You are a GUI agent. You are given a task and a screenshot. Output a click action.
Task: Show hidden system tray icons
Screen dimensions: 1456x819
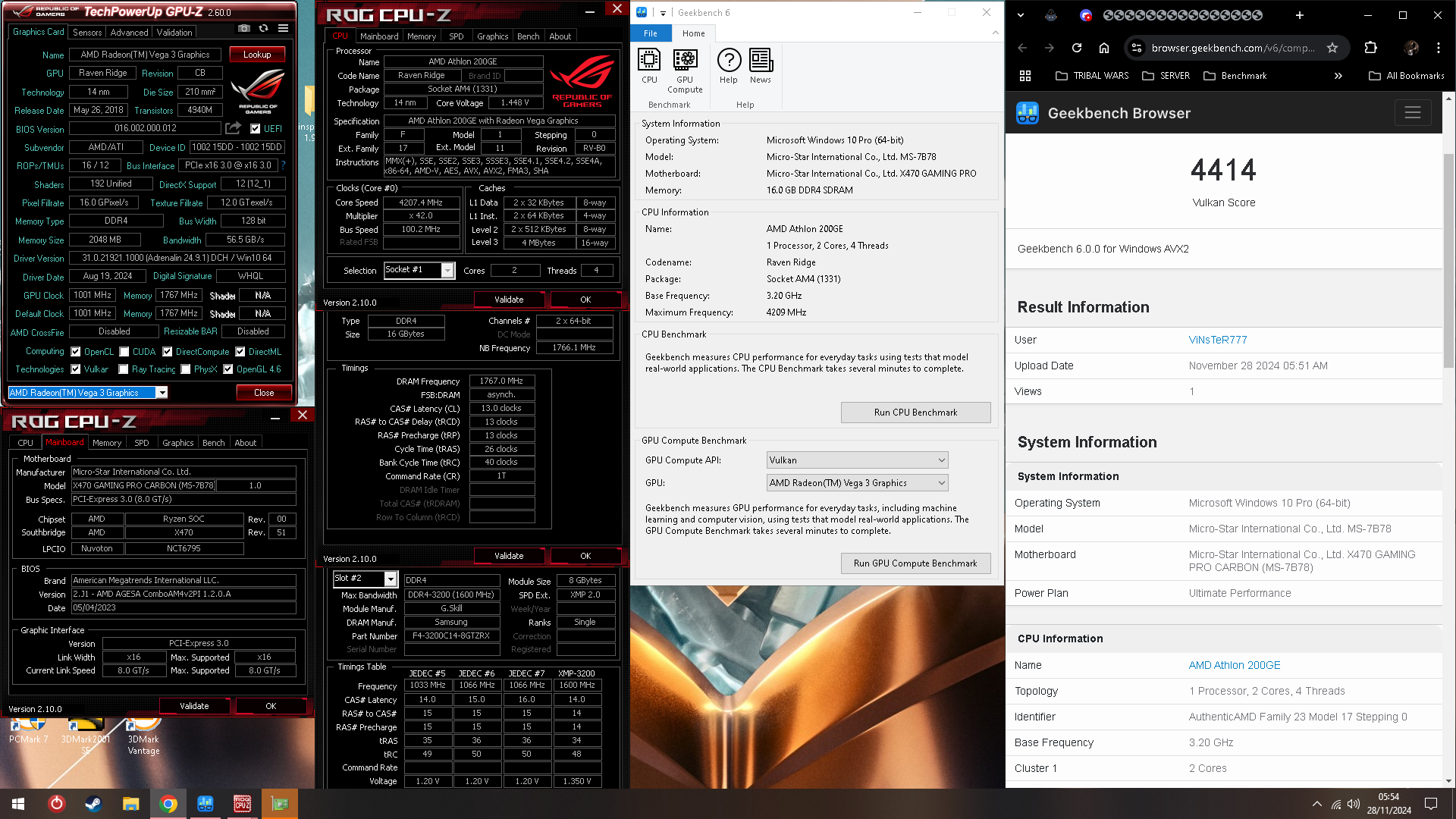(x=1316, y=804)
